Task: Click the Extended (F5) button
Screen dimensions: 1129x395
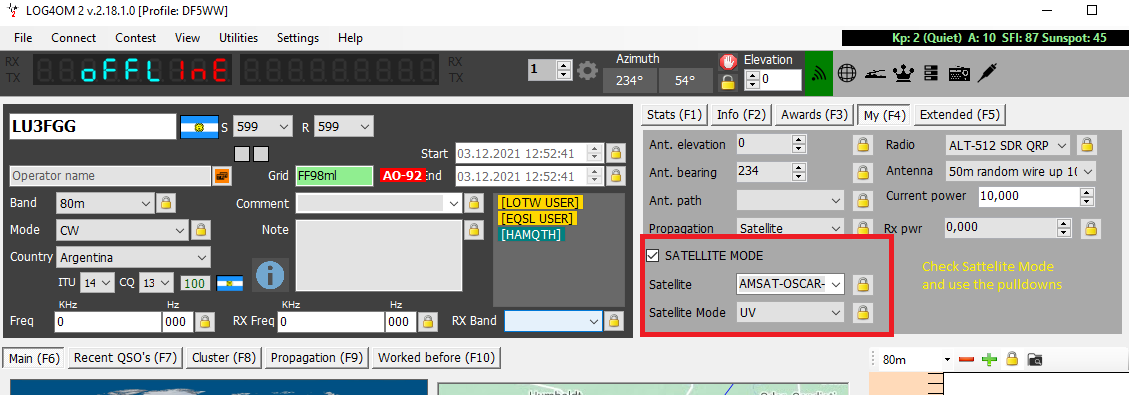Action: click(x=960, y=114)
